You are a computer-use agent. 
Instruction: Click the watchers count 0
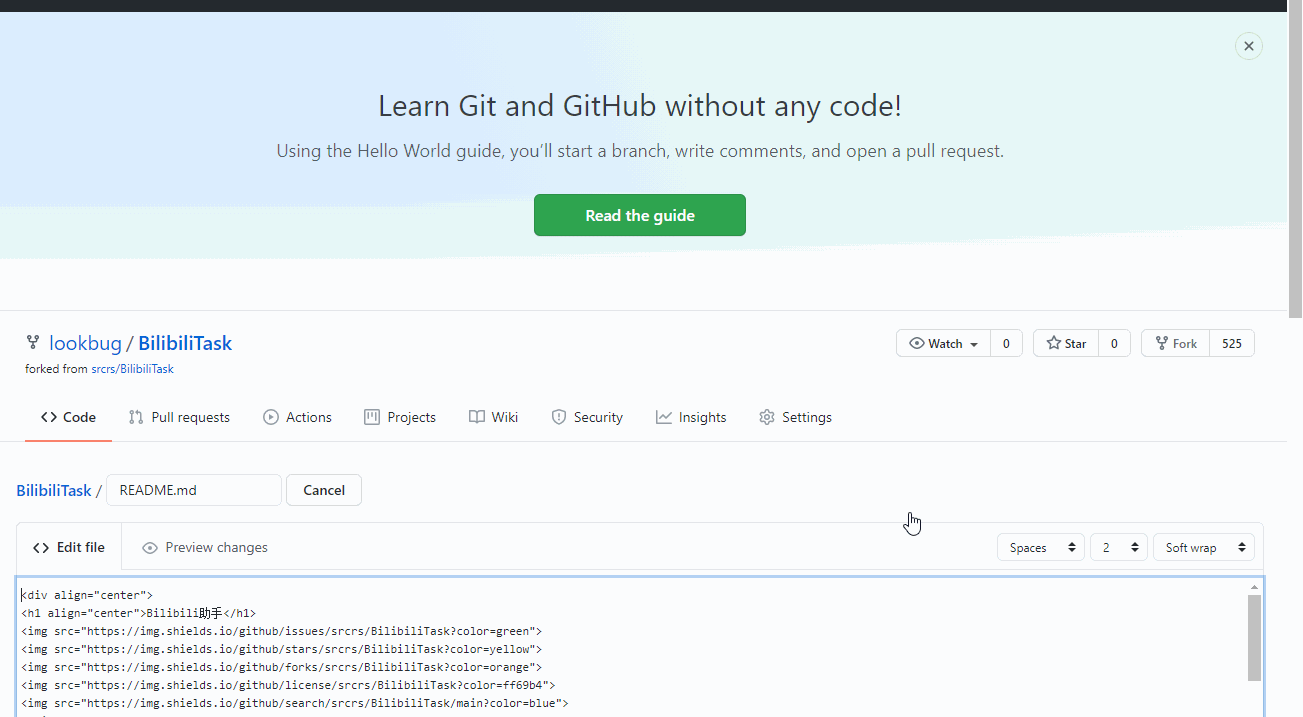1006,343
